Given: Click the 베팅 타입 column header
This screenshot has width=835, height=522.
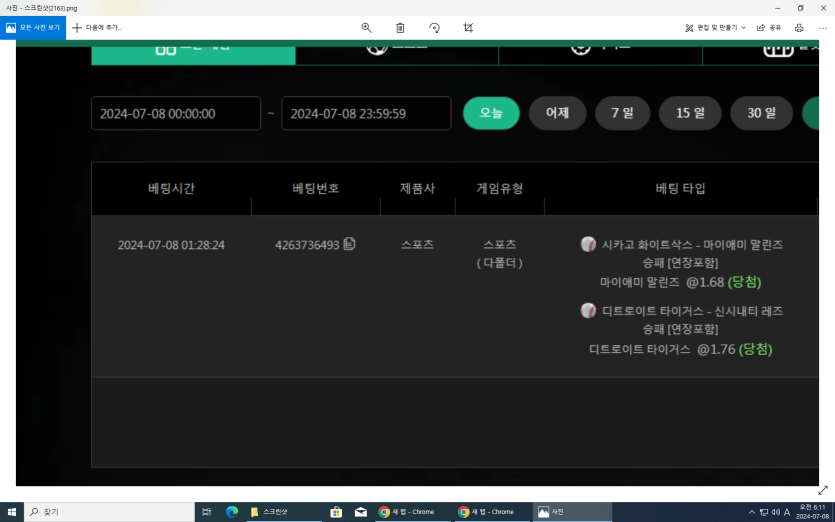Looking at the screenshot, I should pyautogui.click(x=681, y=188).
